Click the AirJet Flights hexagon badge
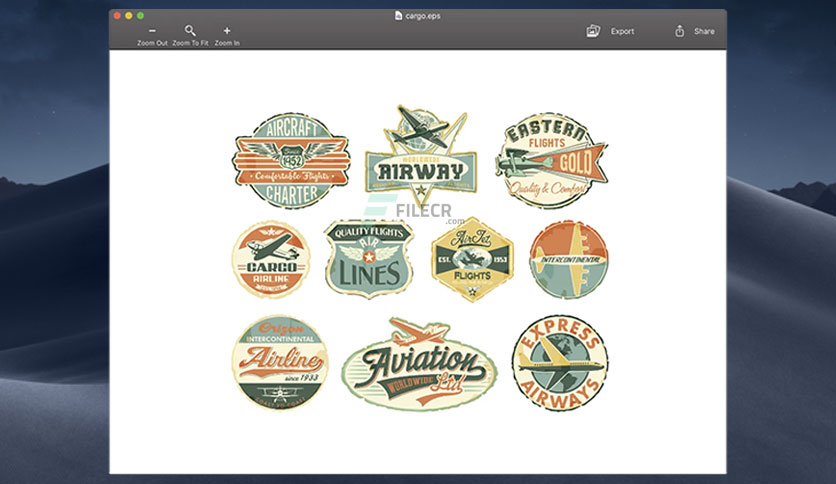836x484 pixels. click(472, 260)
